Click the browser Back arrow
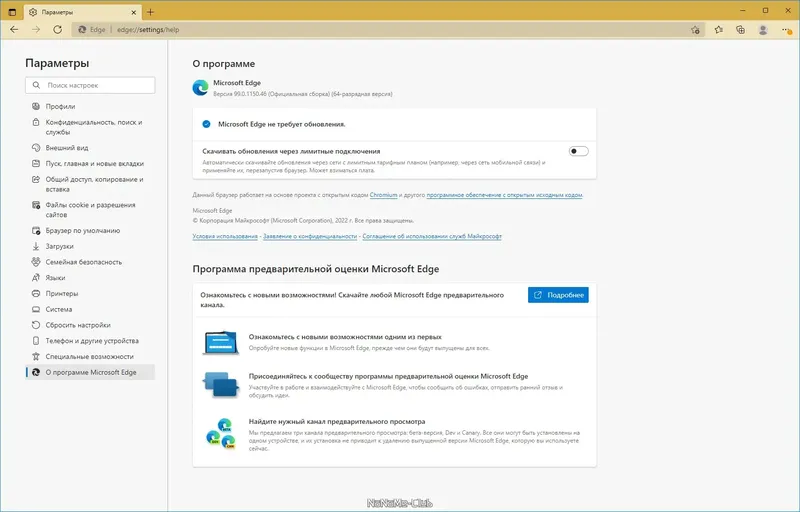The width and height of the screenshot is (800, 512). [14, 30]
